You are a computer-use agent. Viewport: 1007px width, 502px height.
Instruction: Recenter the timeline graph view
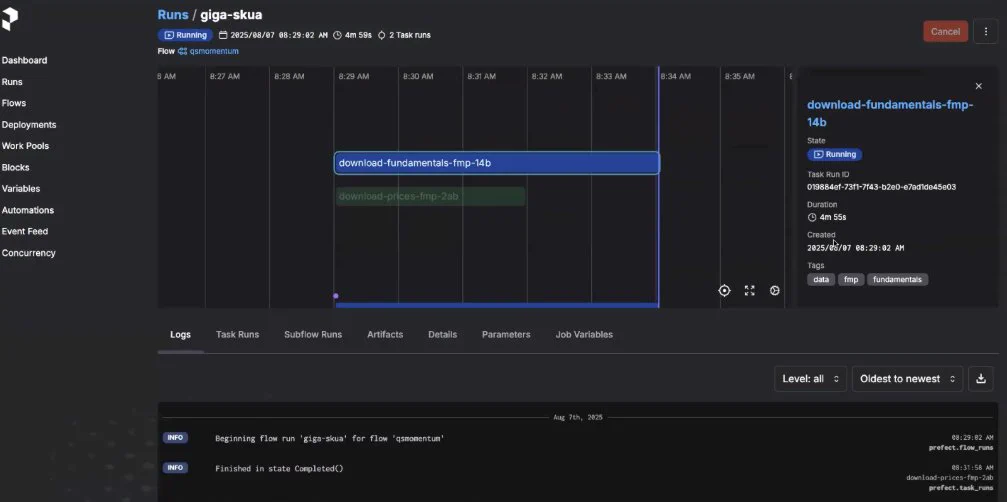[724, 291]
